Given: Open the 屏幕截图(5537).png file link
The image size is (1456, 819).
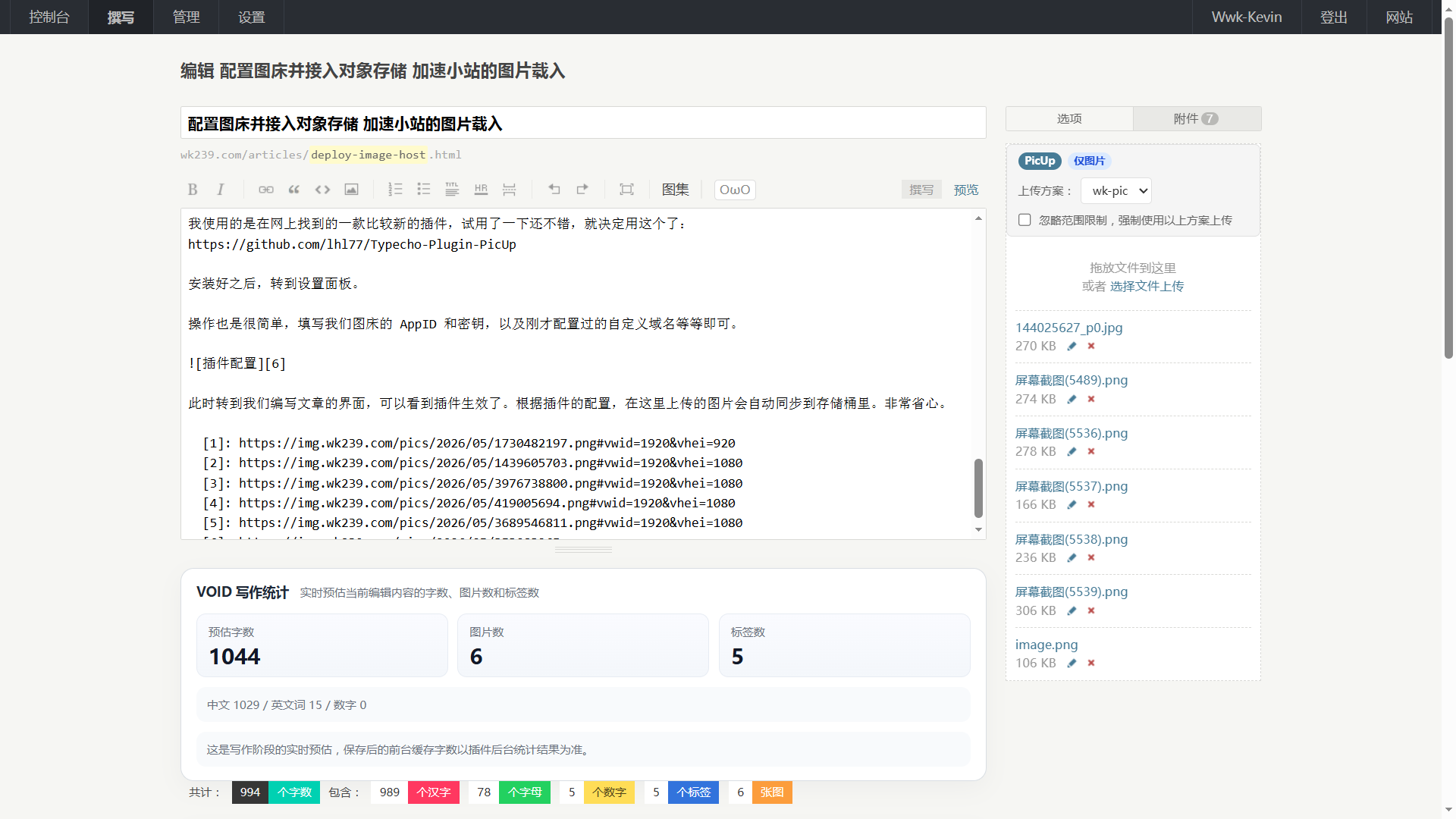Looking at the screenshot, I should click(1072, 486).
